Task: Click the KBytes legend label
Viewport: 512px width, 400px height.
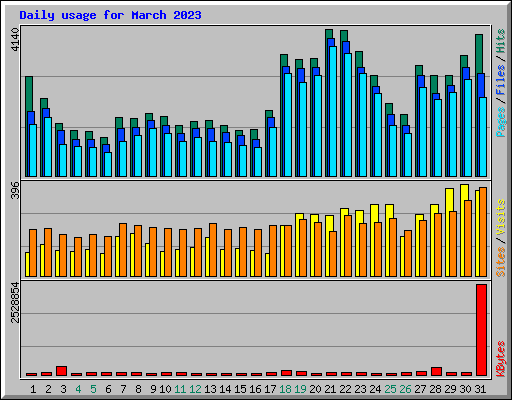Action: [x=501, y=359]
